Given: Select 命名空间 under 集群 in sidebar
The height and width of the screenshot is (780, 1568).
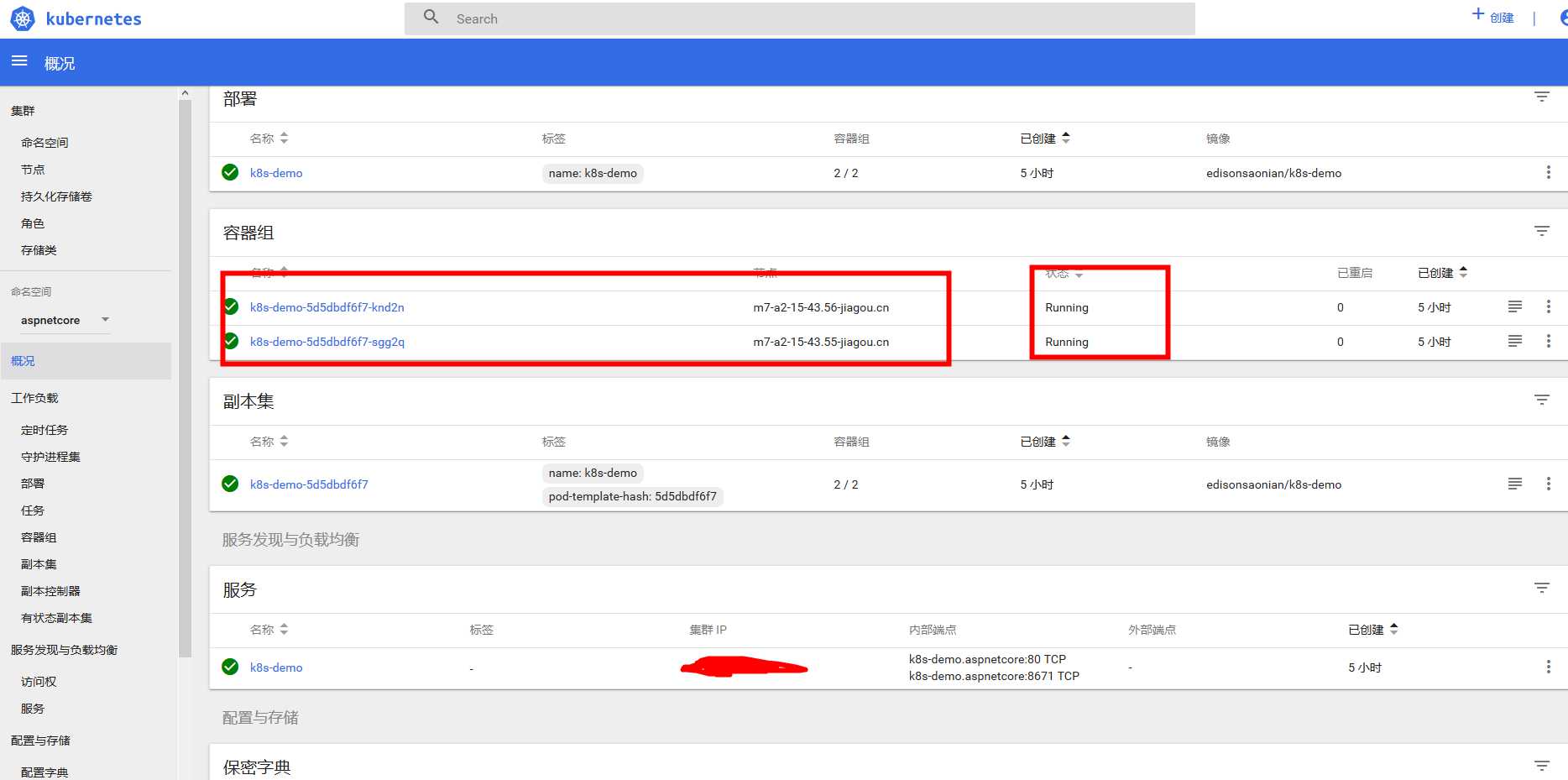Looking at the screenshot, I should pyautogui.click(x=44, y=143).
